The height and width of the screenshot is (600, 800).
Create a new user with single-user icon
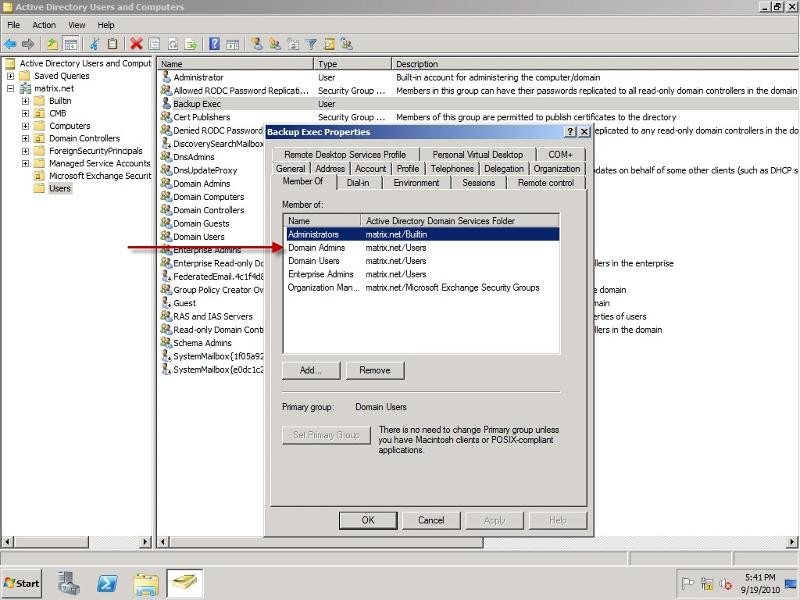coord(257,44)
